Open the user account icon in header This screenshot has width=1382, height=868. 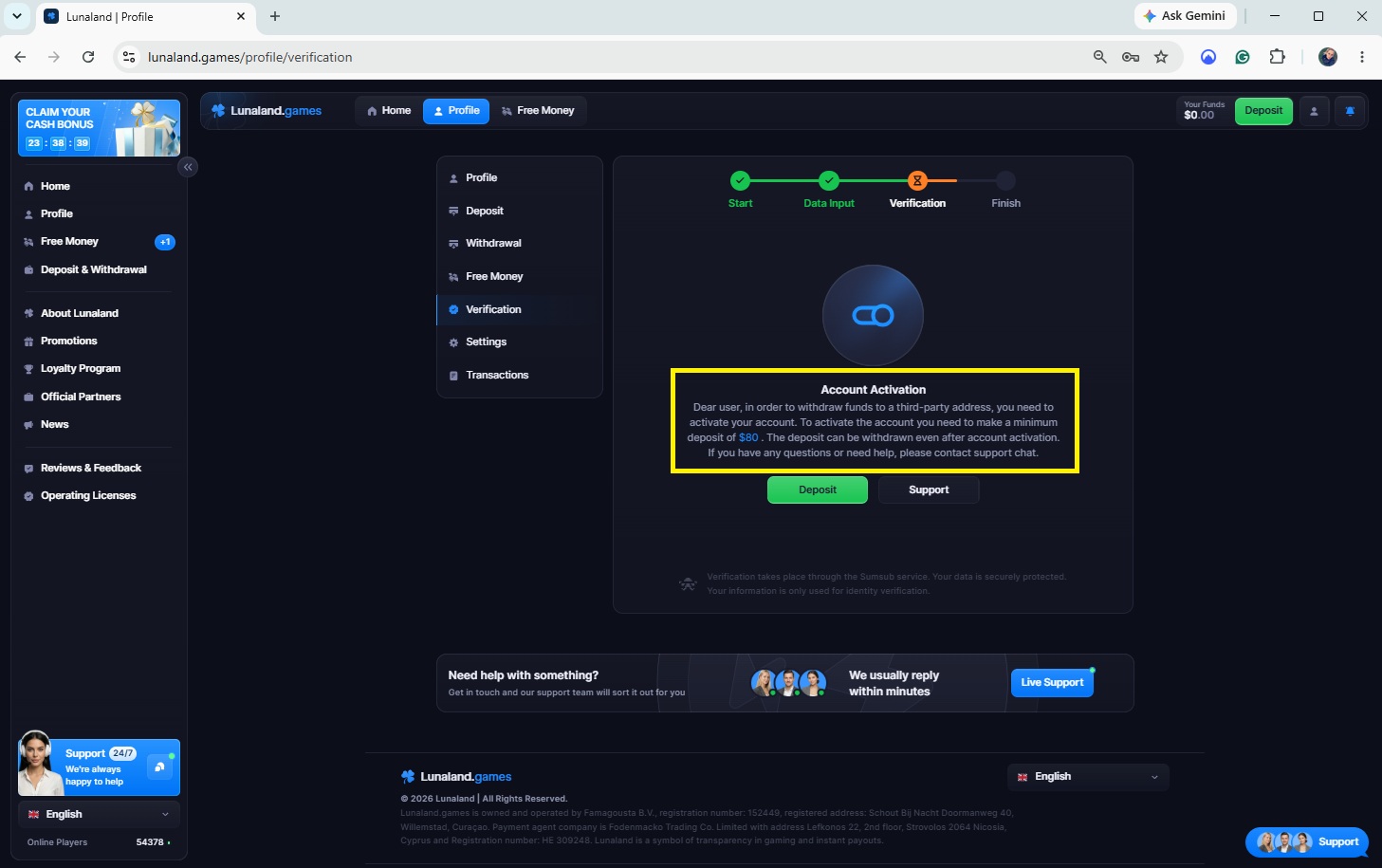click(x=1314, y=111)
